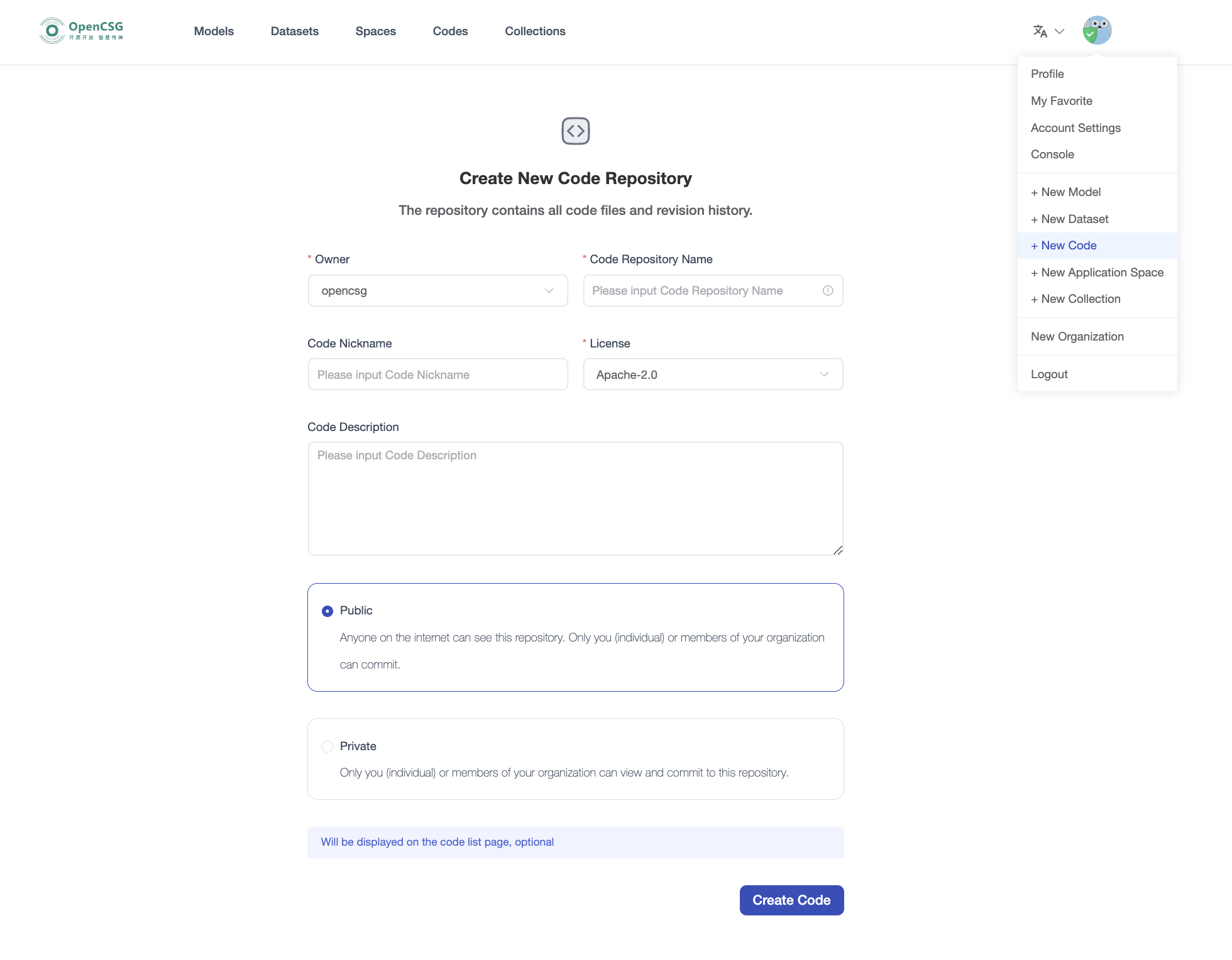This screenshot has width=1232, height=960.
Task: Open the Codes navigation menu
Action: point(450,31)
